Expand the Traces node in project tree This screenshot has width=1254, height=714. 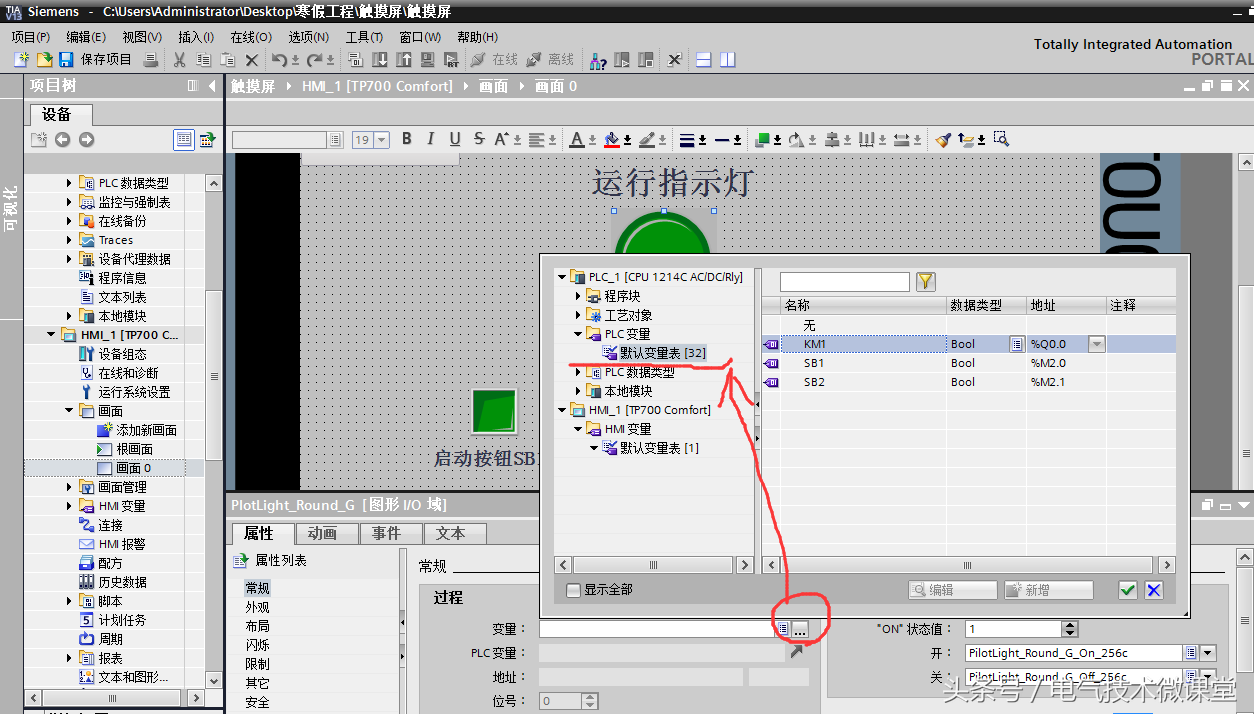pos(70,240)
